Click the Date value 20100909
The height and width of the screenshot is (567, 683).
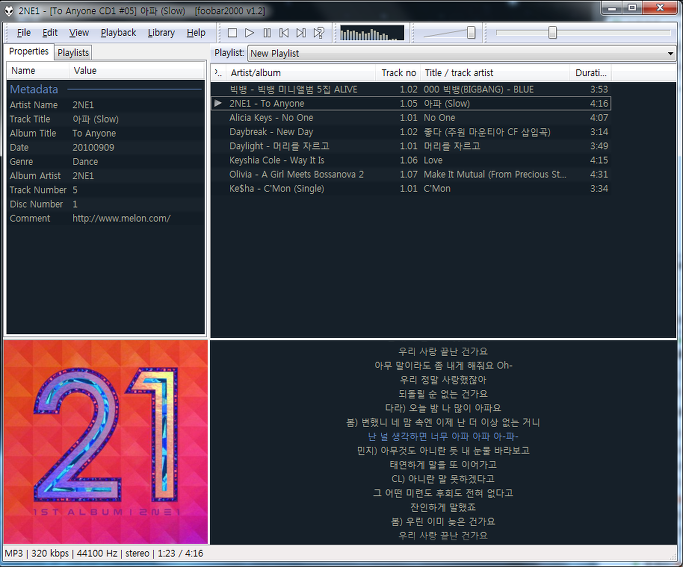pyautogui.click(x=93, y=148)
